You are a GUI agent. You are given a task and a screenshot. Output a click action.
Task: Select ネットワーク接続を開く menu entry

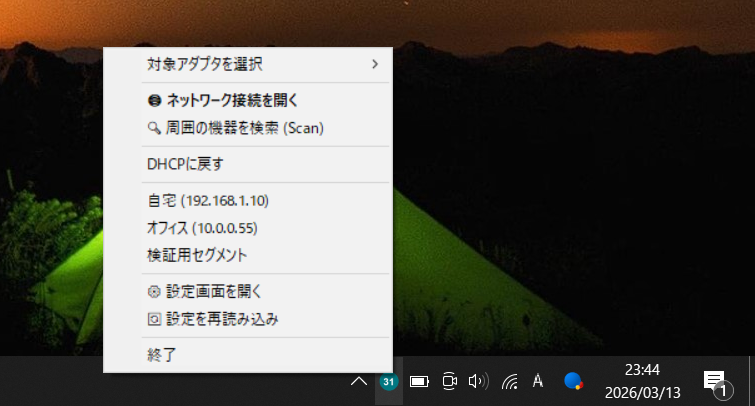[230, 100]
